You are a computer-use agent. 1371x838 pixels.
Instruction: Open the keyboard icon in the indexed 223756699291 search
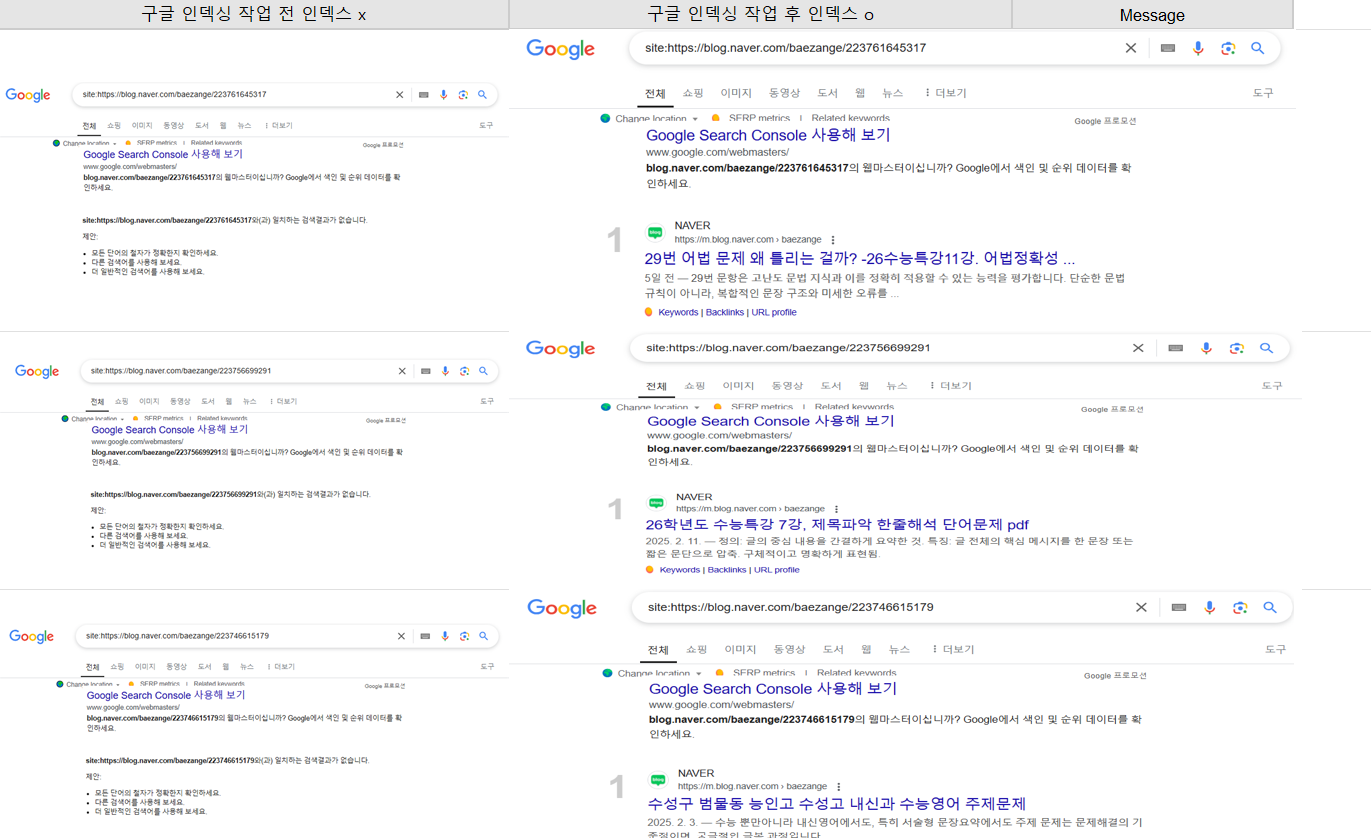pos(1176,348)
